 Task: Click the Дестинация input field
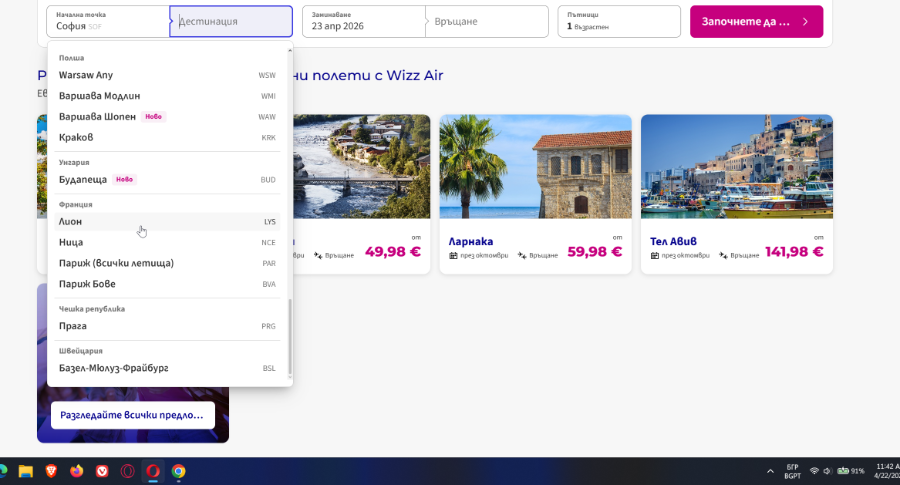pos(231,21)
